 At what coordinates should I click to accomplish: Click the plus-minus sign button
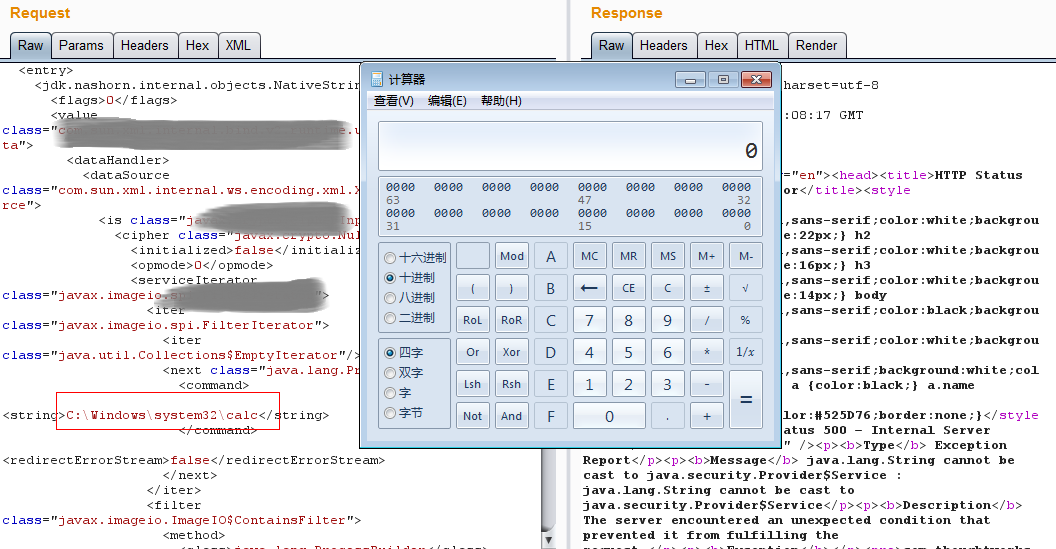point(706,288)
